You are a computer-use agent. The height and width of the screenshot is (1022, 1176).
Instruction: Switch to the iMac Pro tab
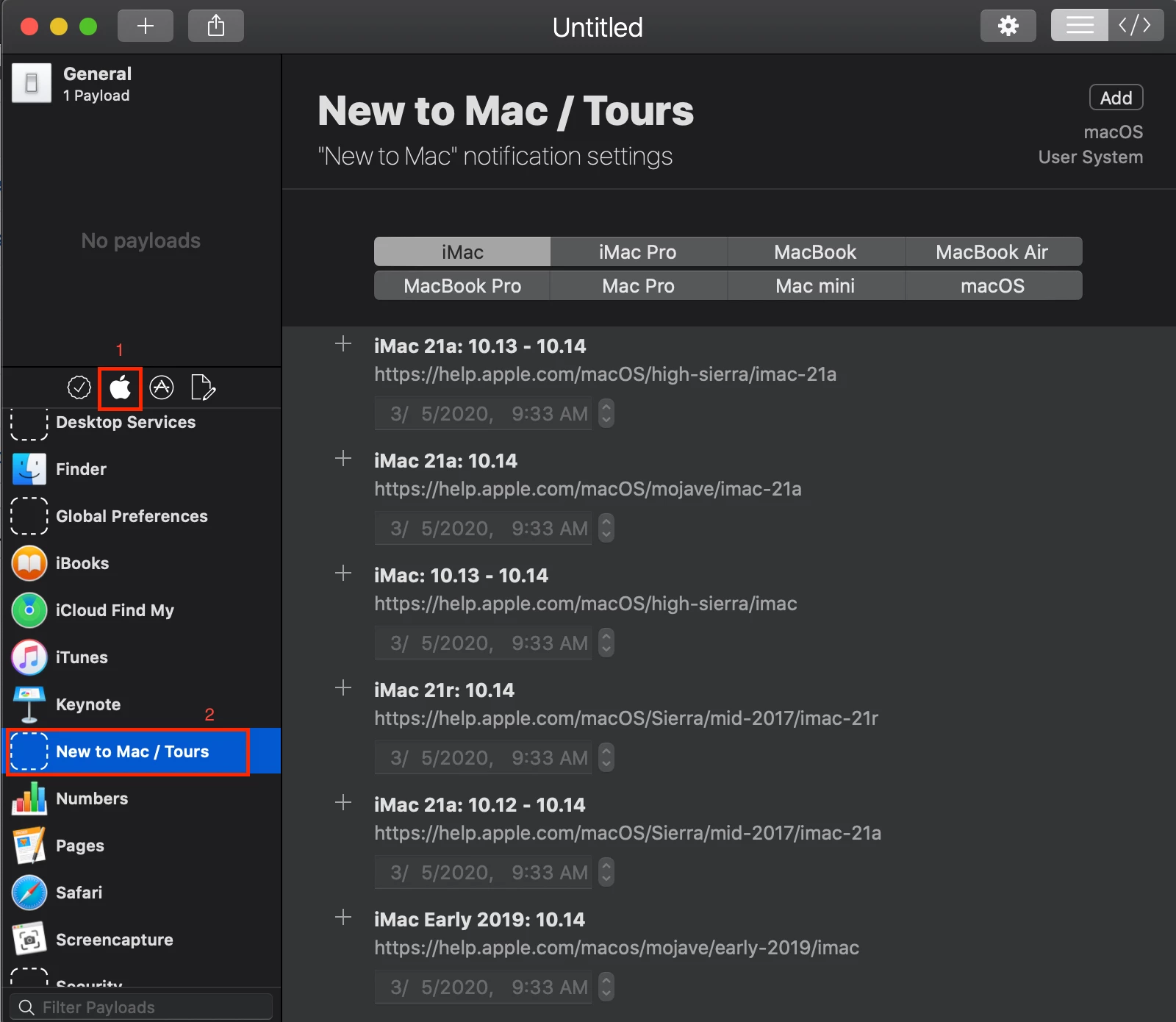(638, 251)
